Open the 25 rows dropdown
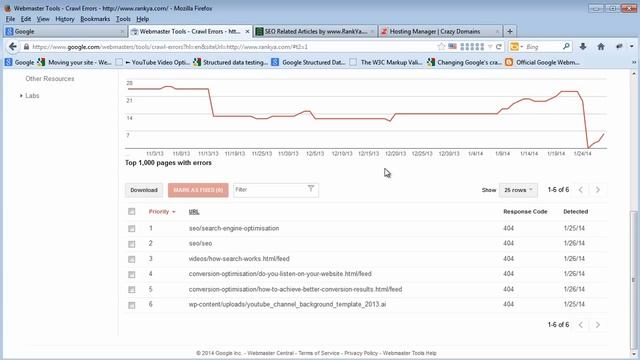This screenshot has height=360, width=640. click(518, 190)
